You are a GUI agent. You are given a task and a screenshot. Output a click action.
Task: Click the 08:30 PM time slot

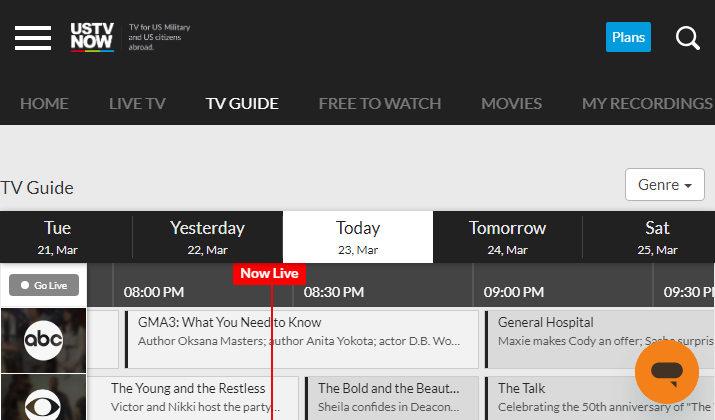[x=334, y=292]
